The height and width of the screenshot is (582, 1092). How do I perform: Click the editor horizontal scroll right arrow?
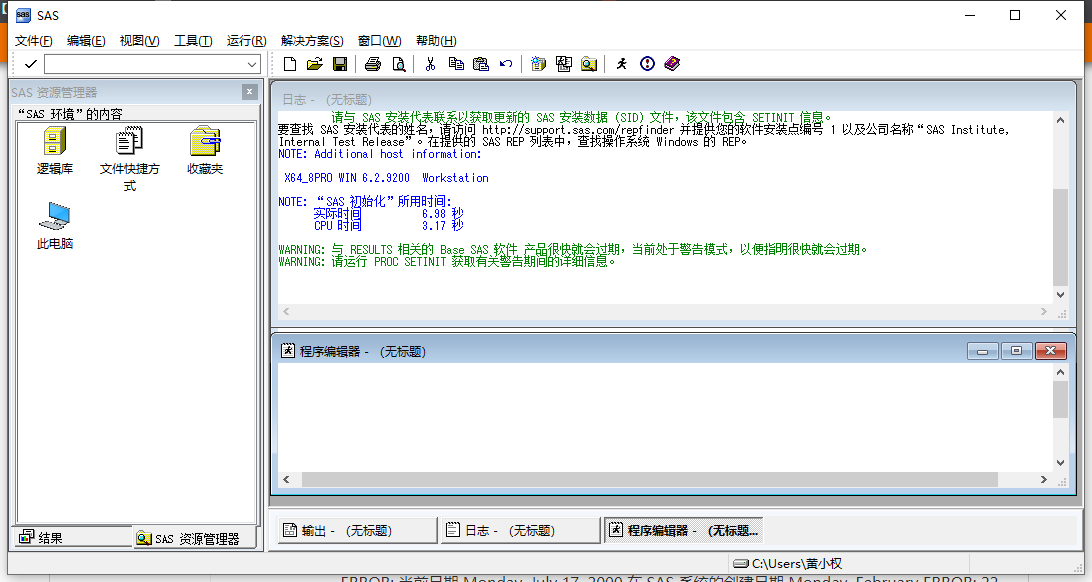tap(1043, 480)
